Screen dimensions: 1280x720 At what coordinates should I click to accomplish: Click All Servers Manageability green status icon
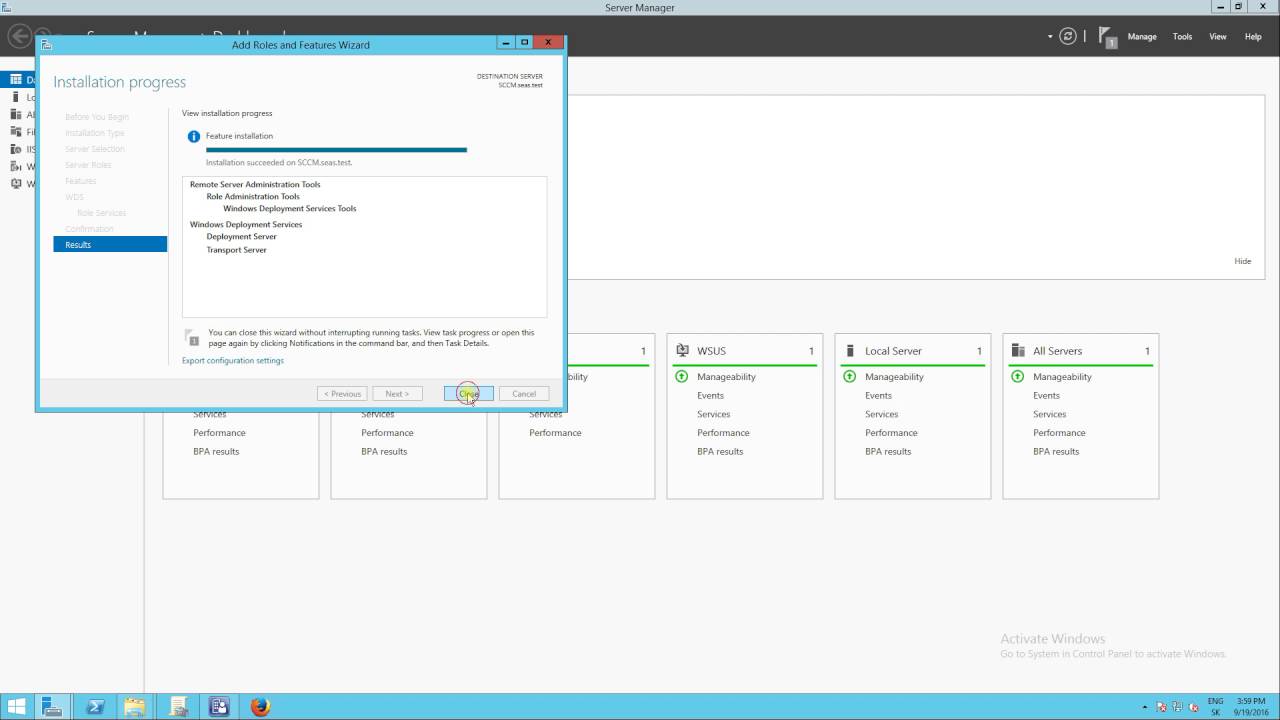click(1018, 377)
